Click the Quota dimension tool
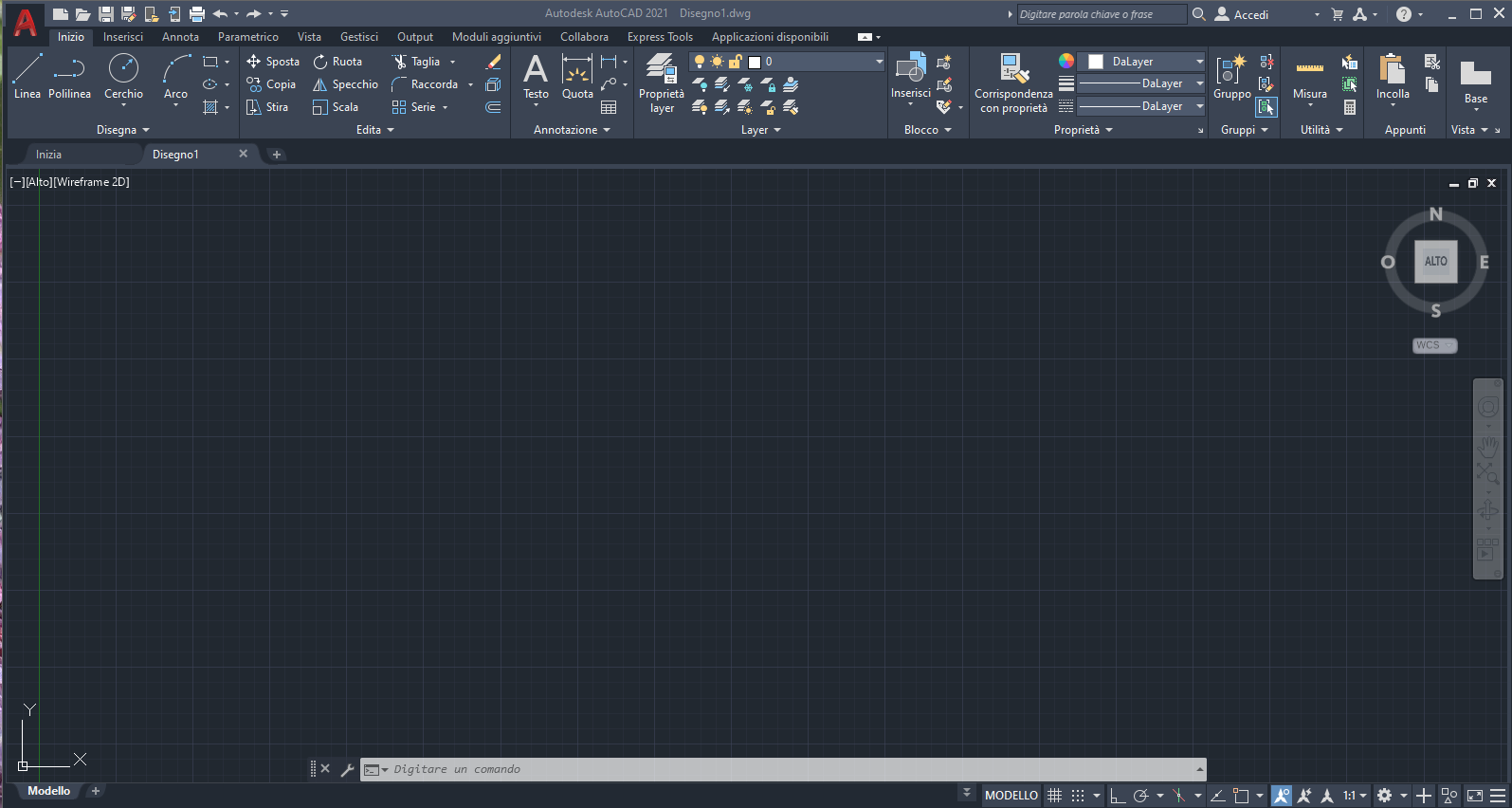The image size is (1512, 808). pyautogui.click(x=577, y=77)
